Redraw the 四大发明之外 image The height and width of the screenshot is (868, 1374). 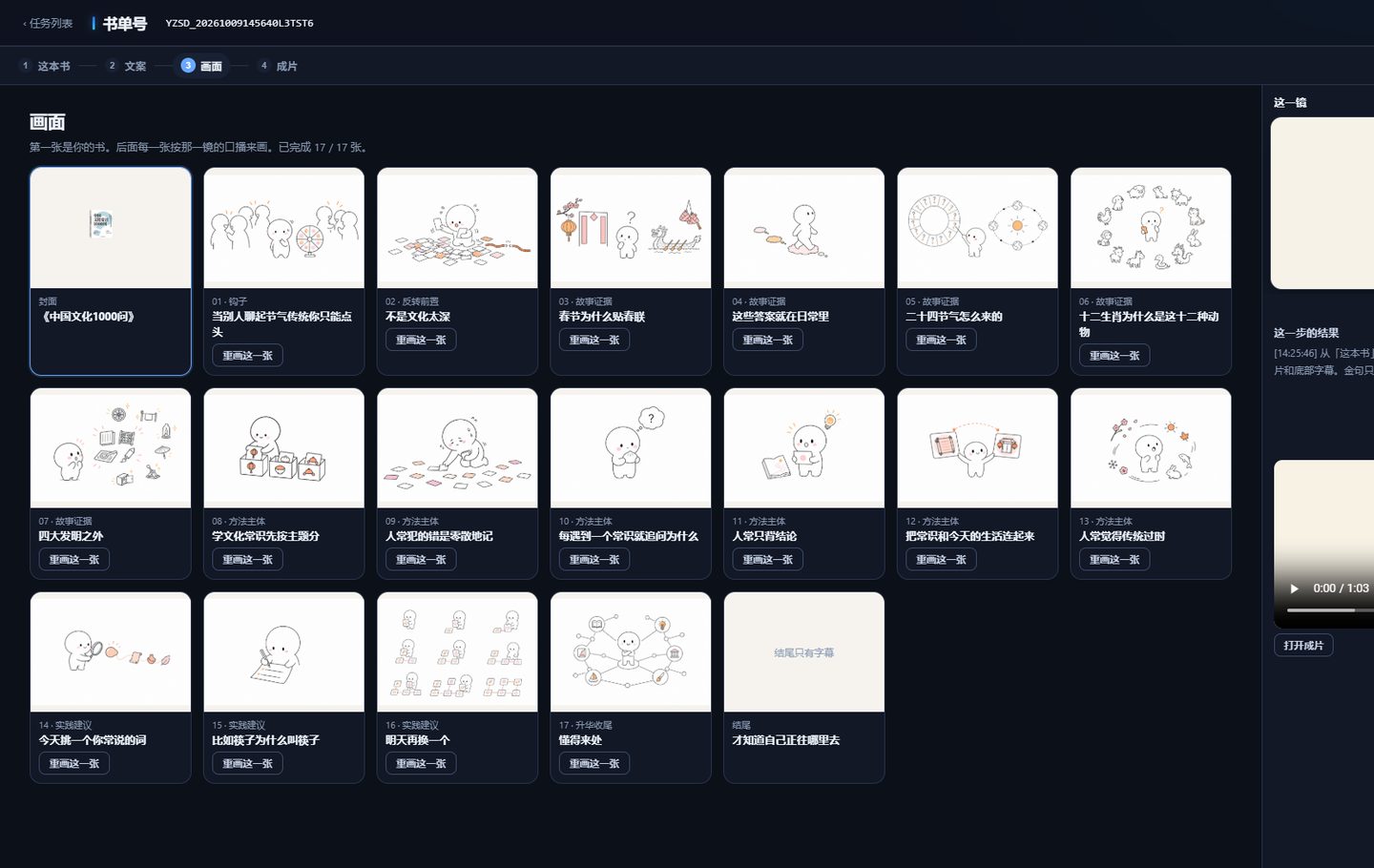click(74, 560)
